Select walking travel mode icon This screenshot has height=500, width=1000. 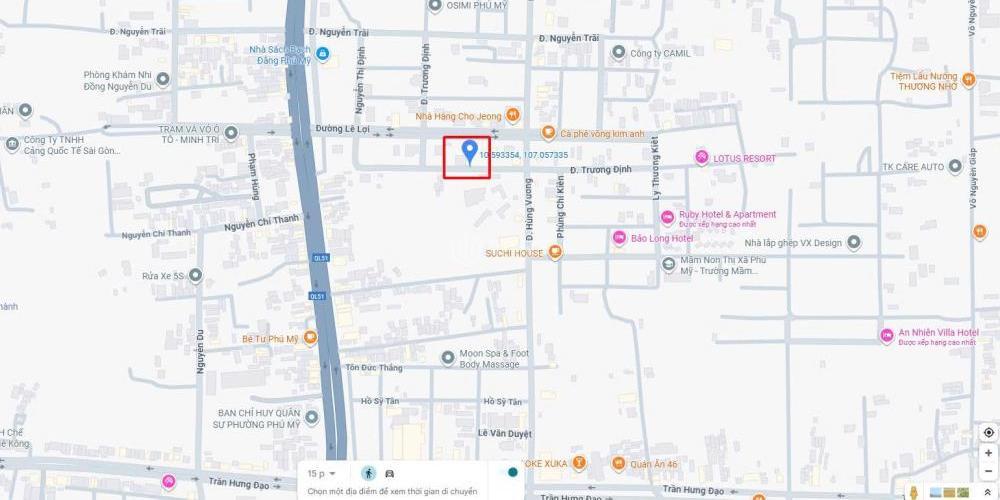pyautogui.click(x=368, y=473)
